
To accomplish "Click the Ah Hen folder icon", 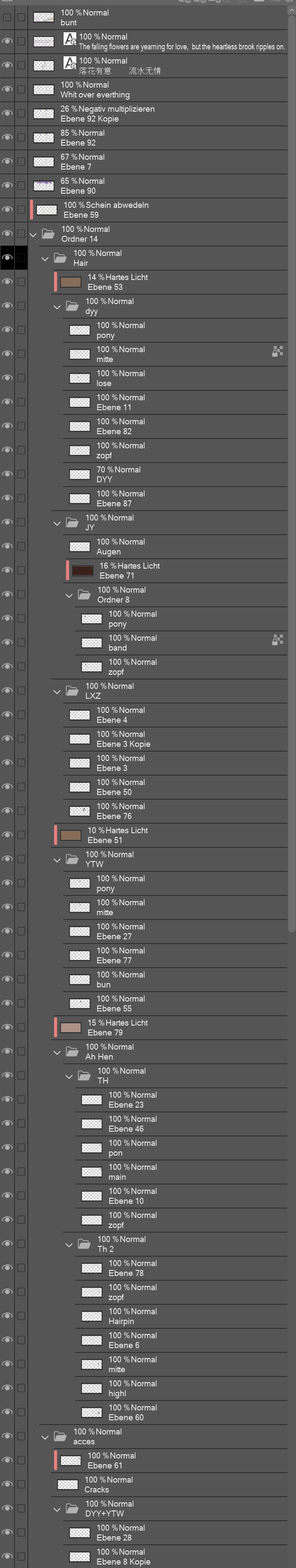I will [x=72, y=1052].
